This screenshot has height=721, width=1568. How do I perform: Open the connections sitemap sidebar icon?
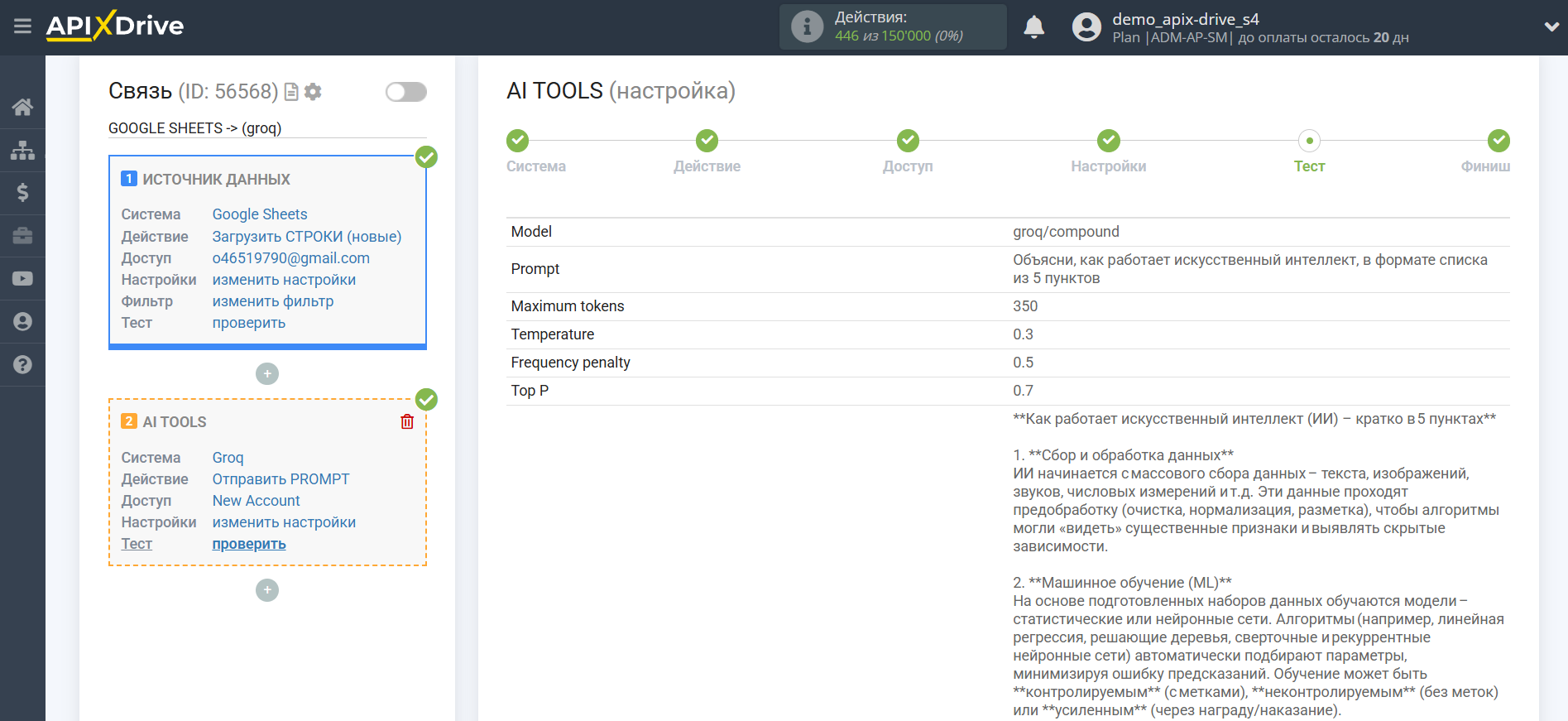click(x=22, y=150)
